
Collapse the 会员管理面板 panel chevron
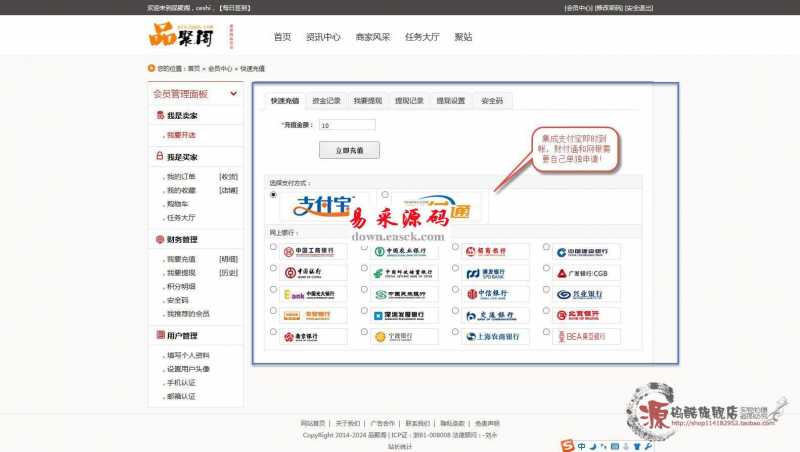click(x=234, y=94)
